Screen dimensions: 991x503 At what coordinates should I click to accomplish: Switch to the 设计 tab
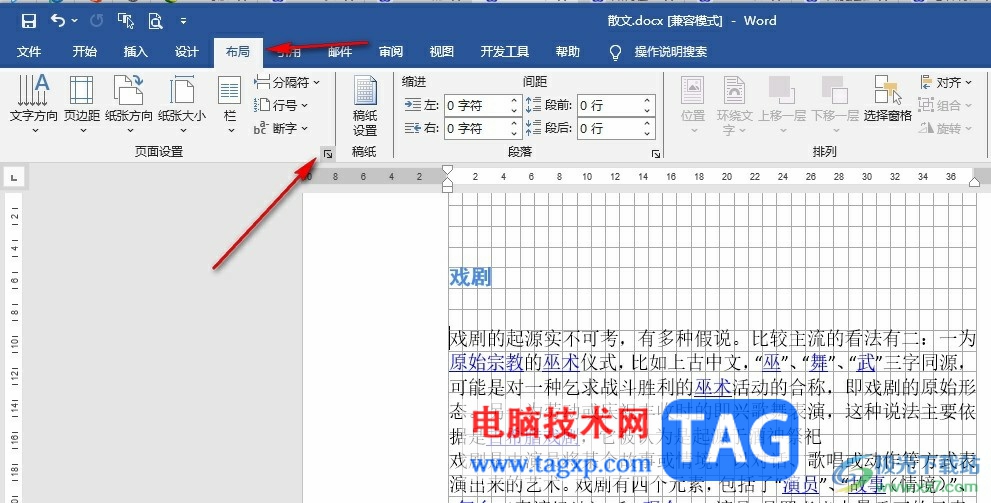coord(186,52)
